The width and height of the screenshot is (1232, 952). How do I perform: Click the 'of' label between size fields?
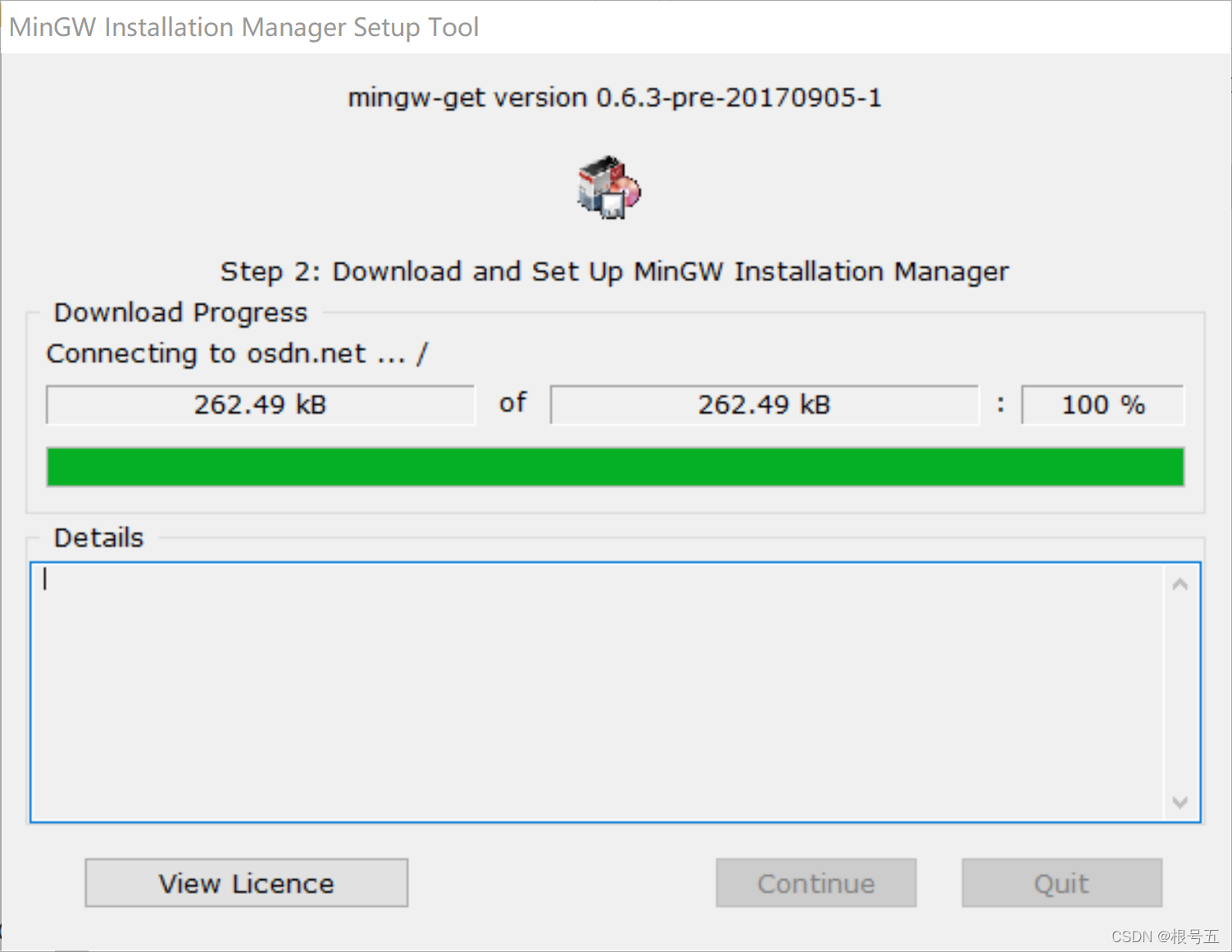pos(513,403)
